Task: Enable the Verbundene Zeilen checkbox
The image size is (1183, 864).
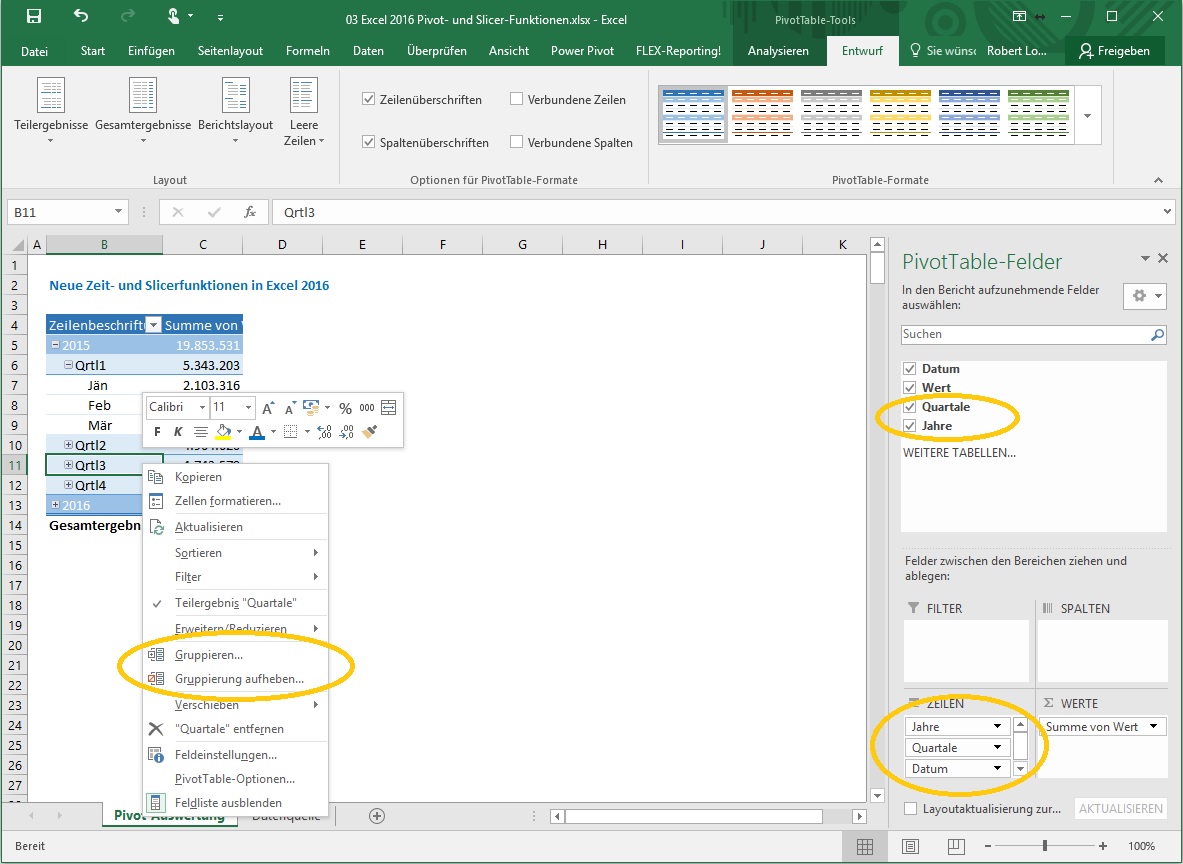Action: 517,100
